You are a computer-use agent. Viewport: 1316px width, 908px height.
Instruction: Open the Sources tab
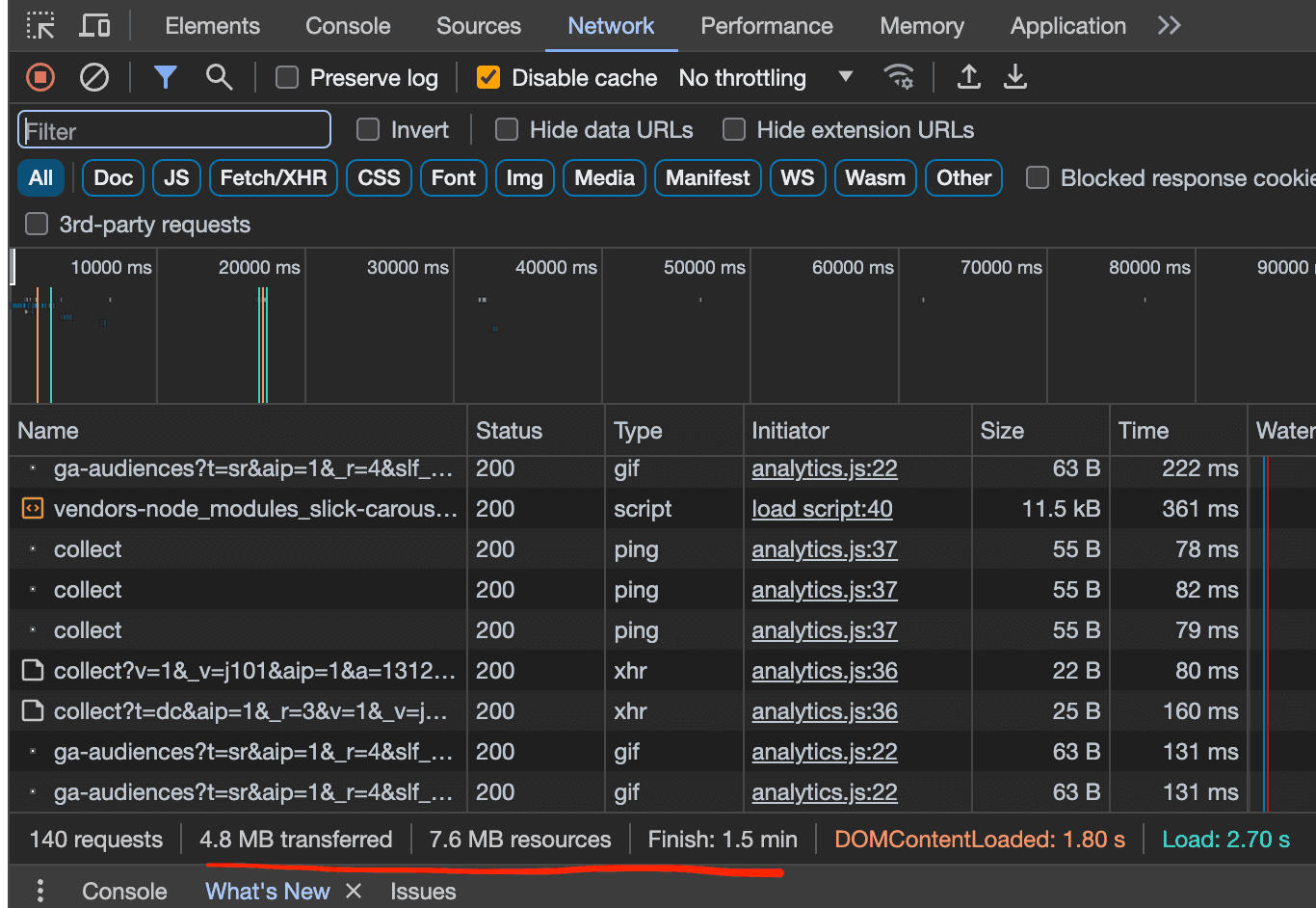click(479, 26)
